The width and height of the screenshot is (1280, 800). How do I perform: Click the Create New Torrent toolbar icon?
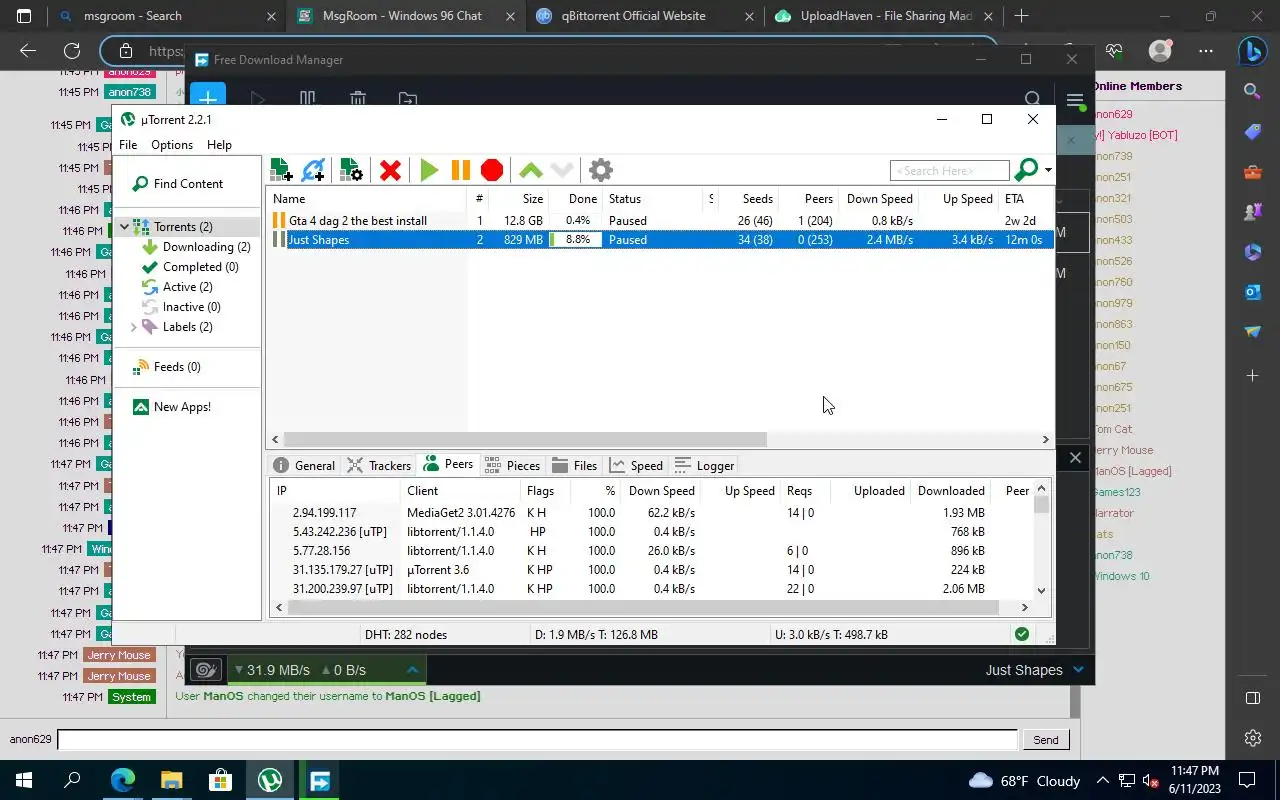[x=351, y=170]
